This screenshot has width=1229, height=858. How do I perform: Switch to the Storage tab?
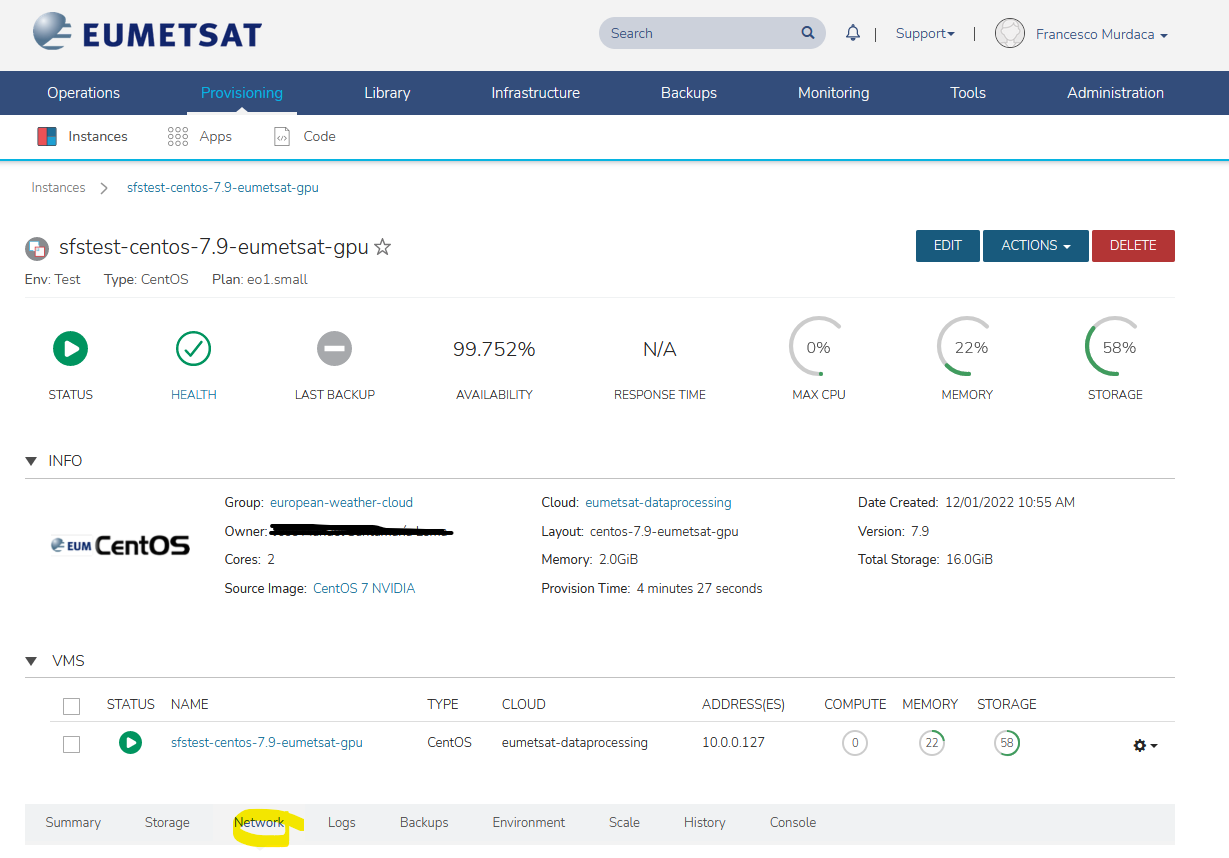coord(167,823)
